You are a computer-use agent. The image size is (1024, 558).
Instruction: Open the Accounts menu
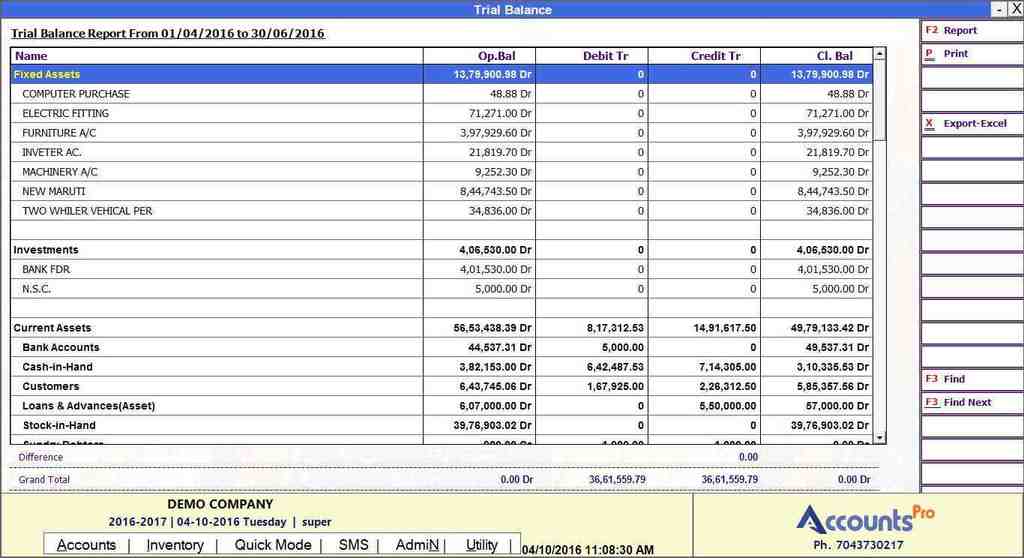coord(86,545)
